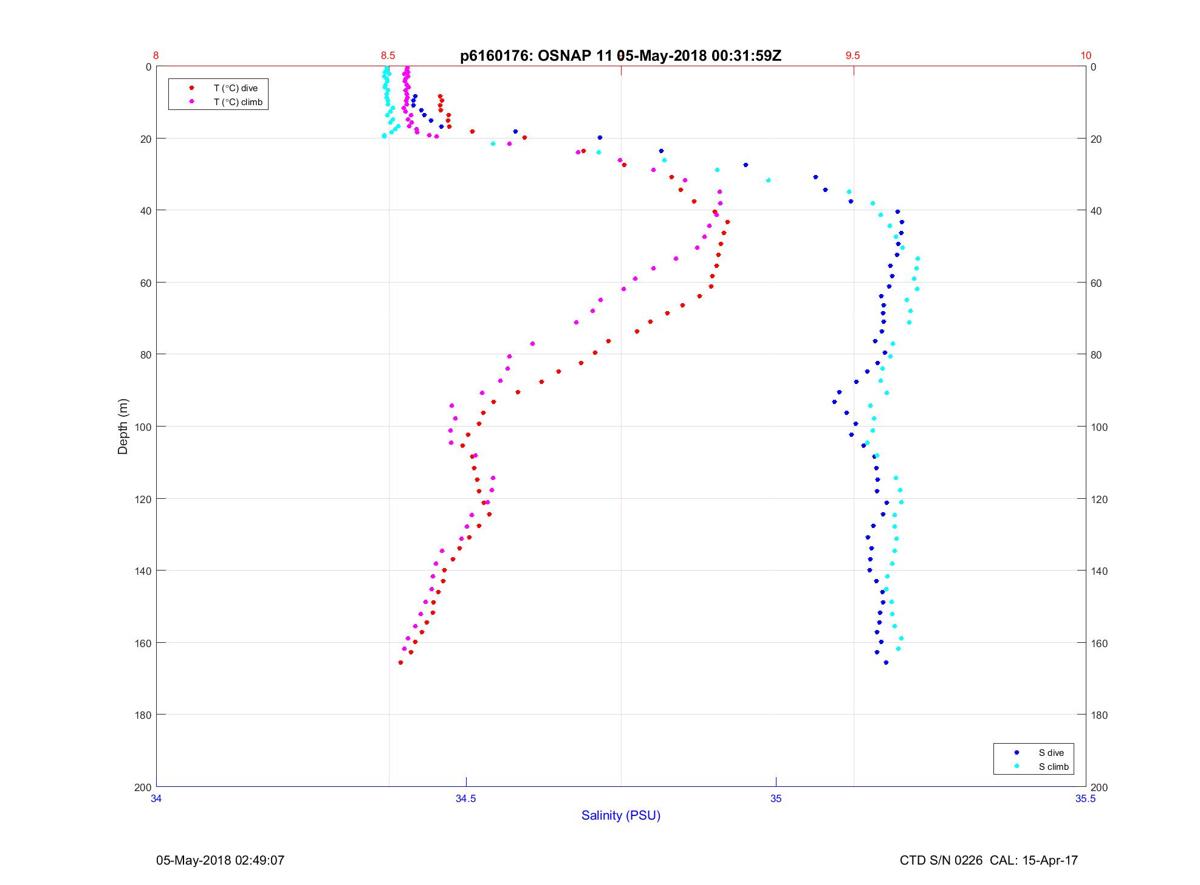Select the 'S climb' legend entry
1200x885 pixels.
pyautogui.click(x=1054, y=766)
